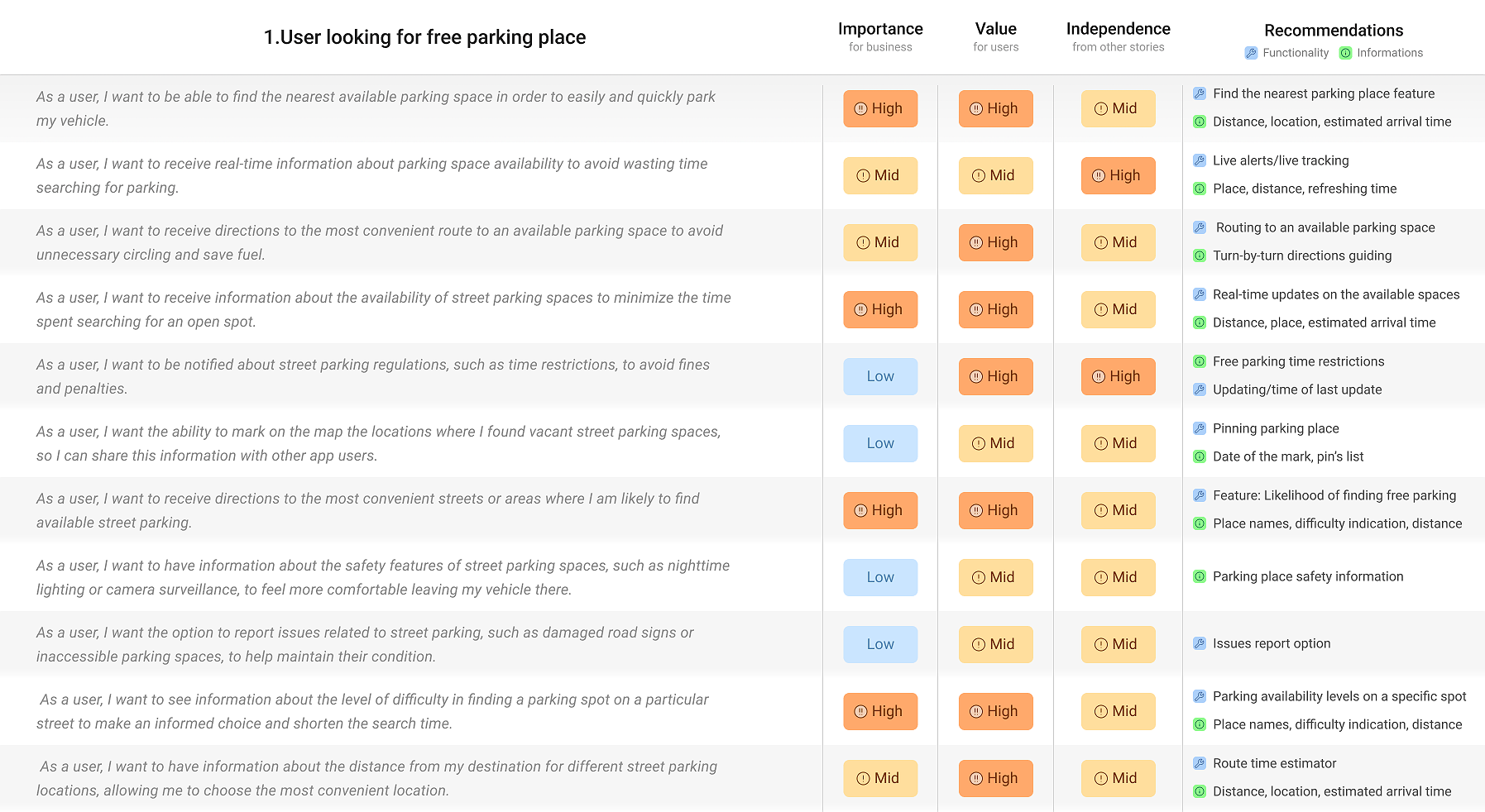Click the Low Importance badge for the report issues story
Viewport: 1485px width, 812px height.
pyautogui.click(x=880, y=644)
